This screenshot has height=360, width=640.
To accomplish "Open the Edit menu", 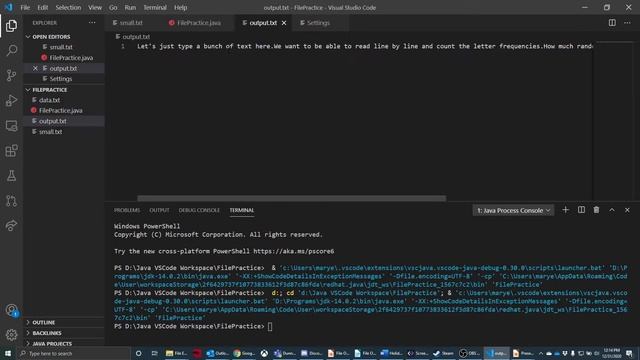I will (x=42, y=7).
